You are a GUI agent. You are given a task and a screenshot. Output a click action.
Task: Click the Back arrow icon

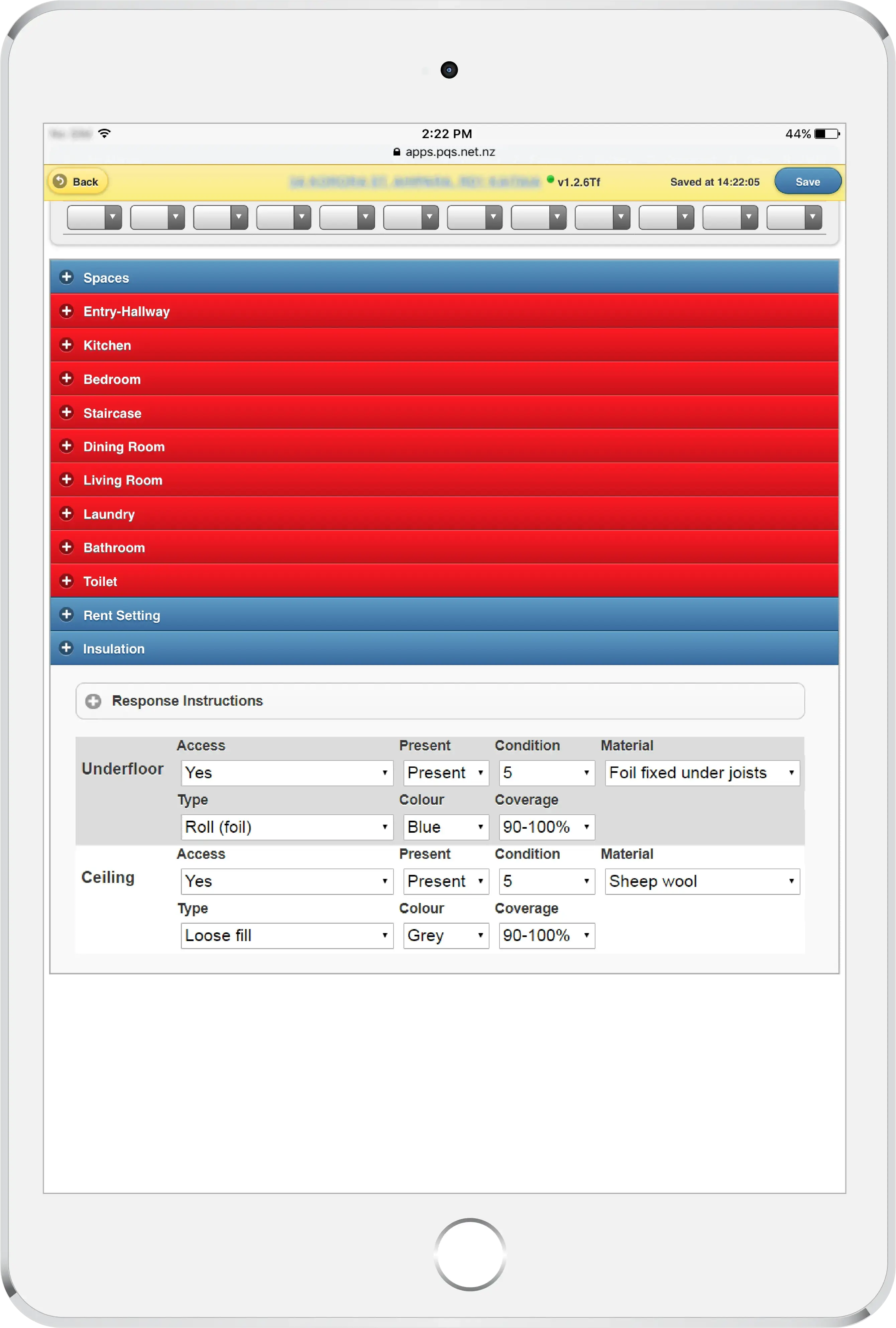[60, 181]
